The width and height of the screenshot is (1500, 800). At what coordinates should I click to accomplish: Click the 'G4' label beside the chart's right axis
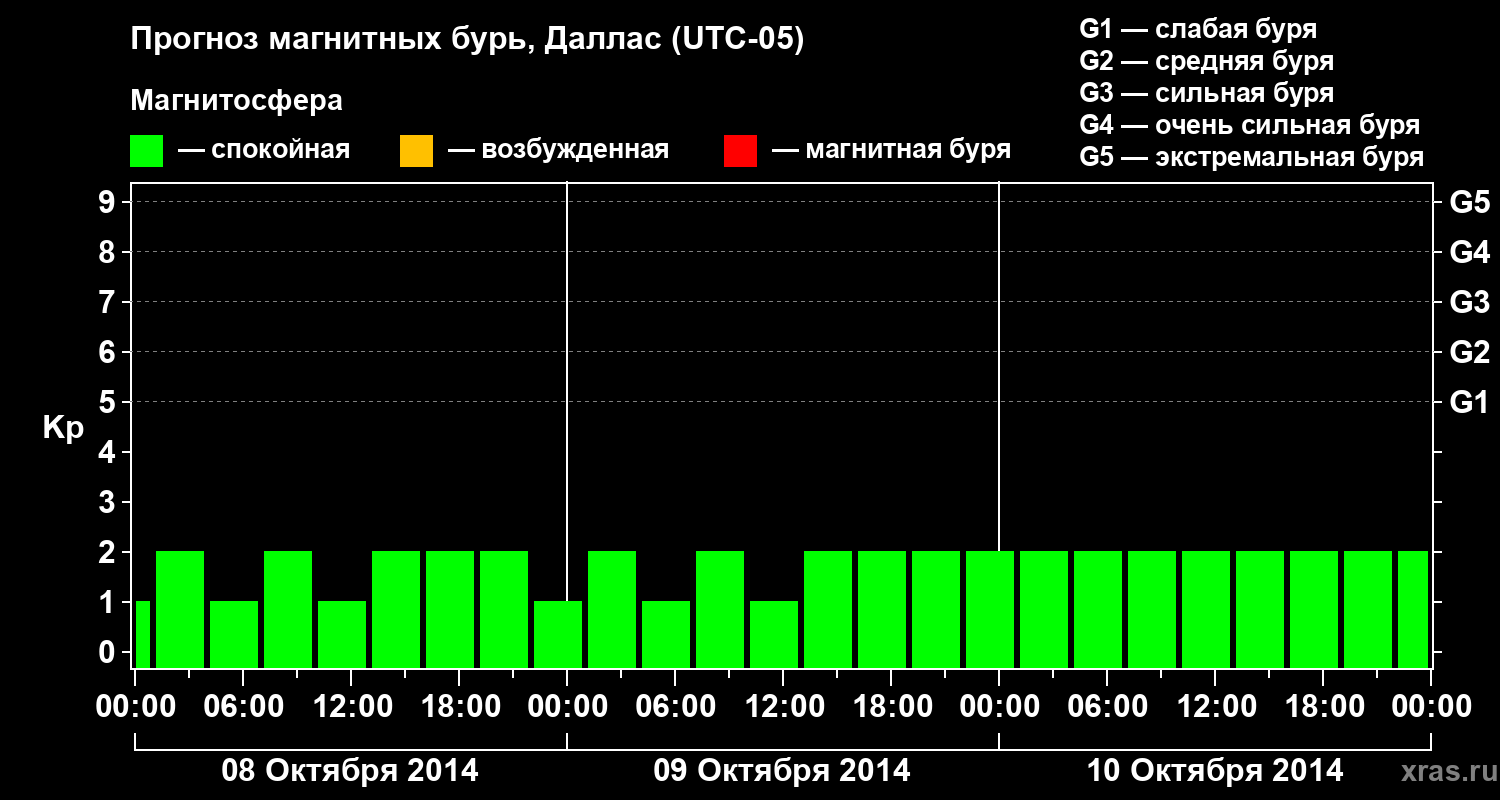click(x=1469, y=252)
